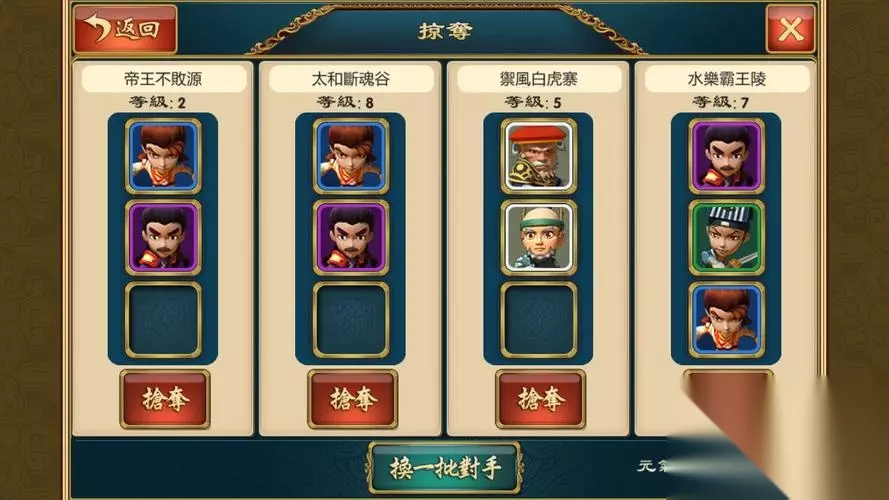Select blue-framed hero portrait in 太和斷魂谷
The image size is (889, 500).
tap(351, 156)
